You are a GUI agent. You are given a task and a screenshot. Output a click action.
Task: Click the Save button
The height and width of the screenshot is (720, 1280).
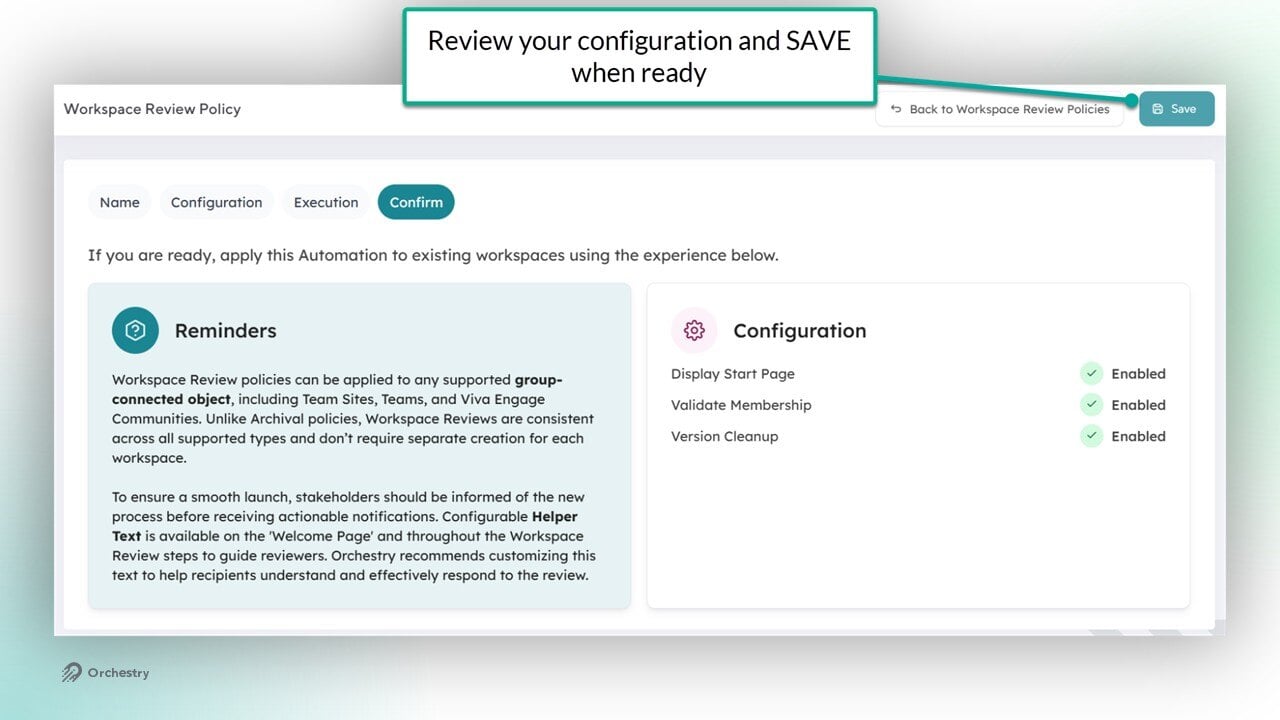[1177, 109]
